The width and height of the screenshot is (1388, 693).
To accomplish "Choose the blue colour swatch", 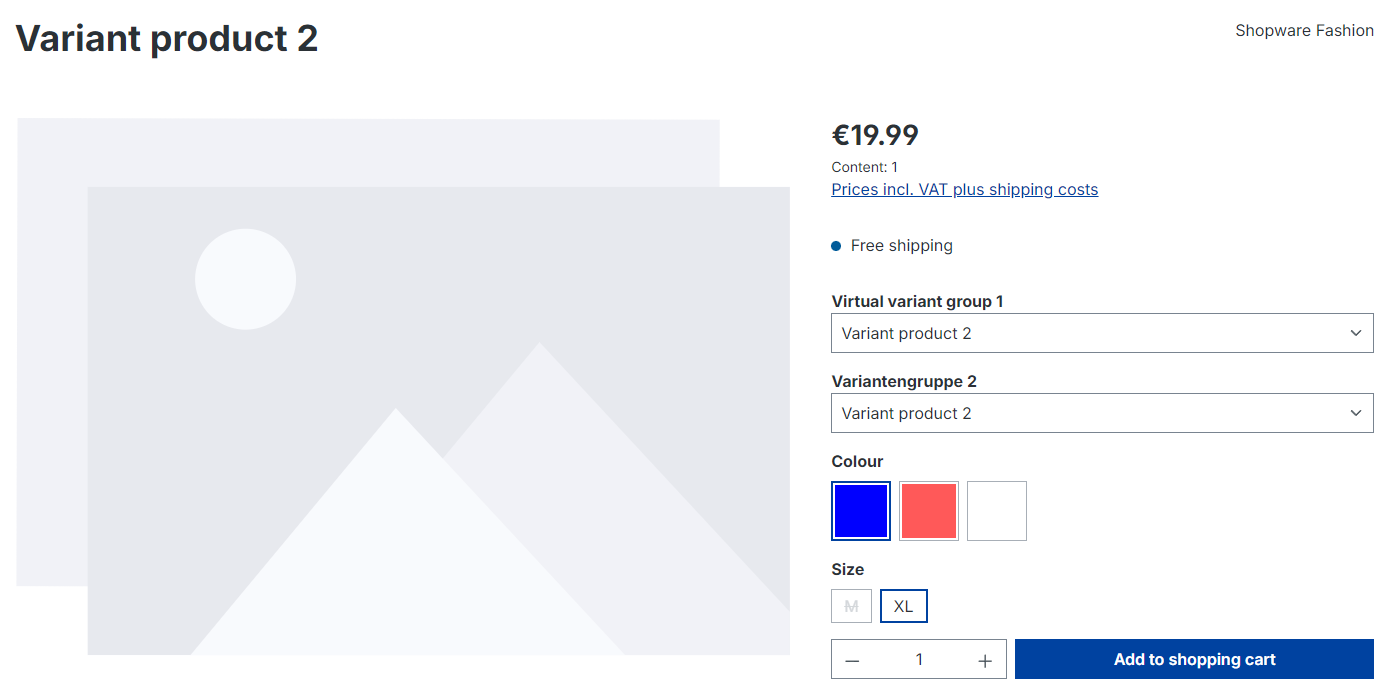I will tap(861, 511).
